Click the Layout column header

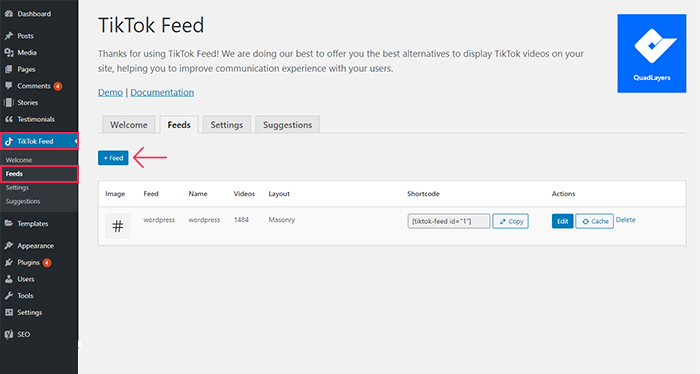(279, 194)
